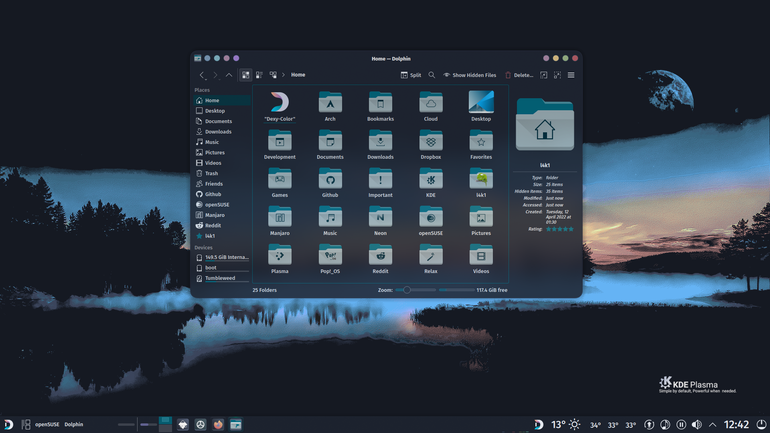Viewport: 770px width, 433px height.
Task: Select the Tumbleweed device
Action: [222, 278]
